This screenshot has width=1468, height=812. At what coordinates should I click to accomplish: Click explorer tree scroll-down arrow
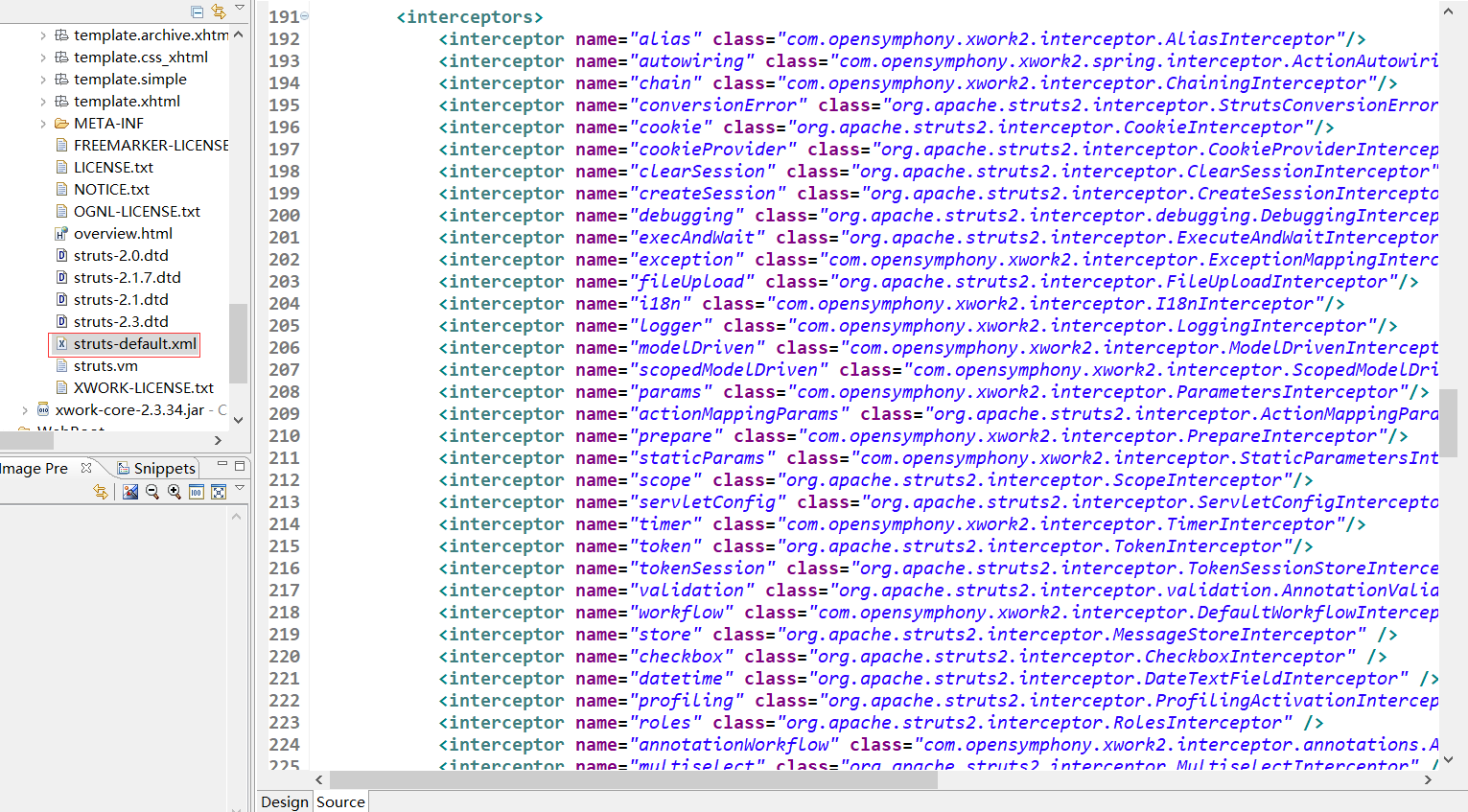[238, 420]
